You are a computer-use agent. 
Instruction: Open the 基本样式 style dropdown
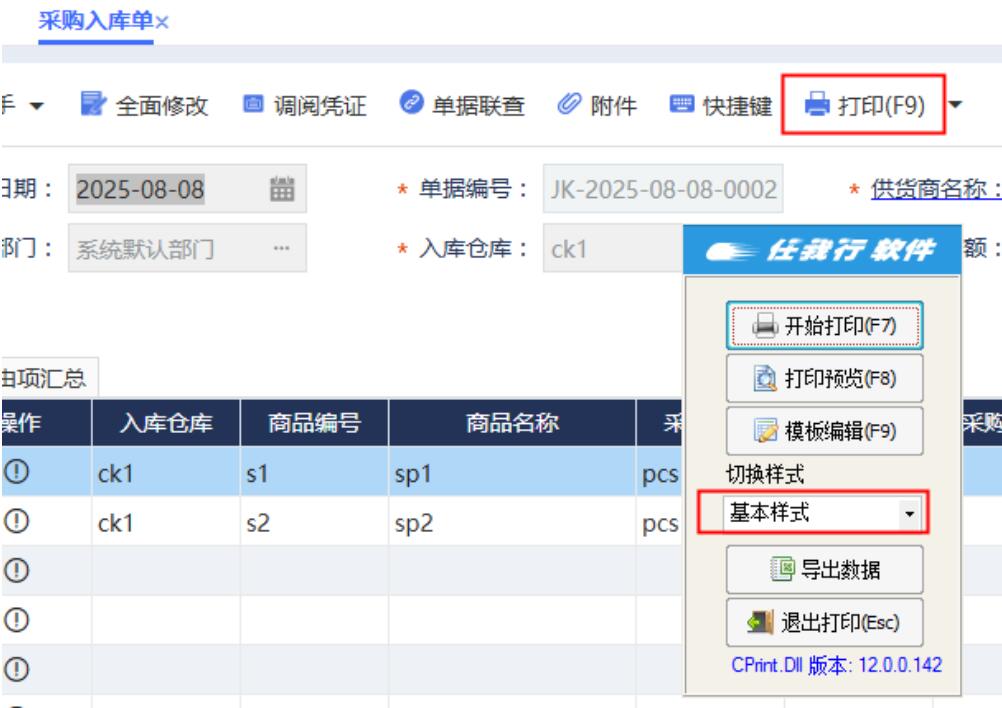pos(909,514)
